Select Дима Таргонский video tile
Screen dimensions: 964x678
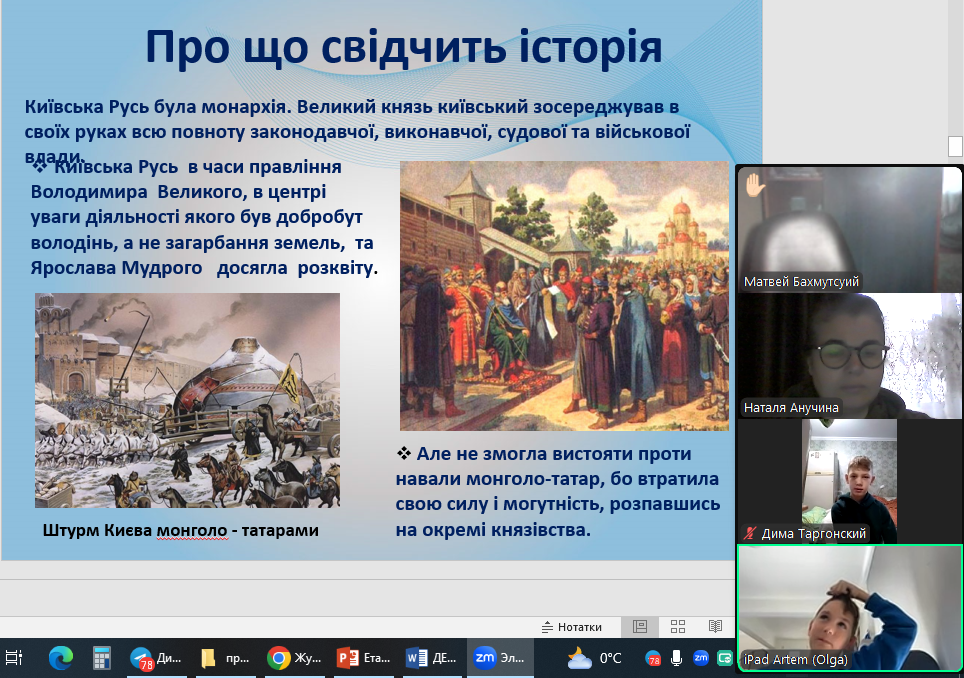[x=849, y=481]
